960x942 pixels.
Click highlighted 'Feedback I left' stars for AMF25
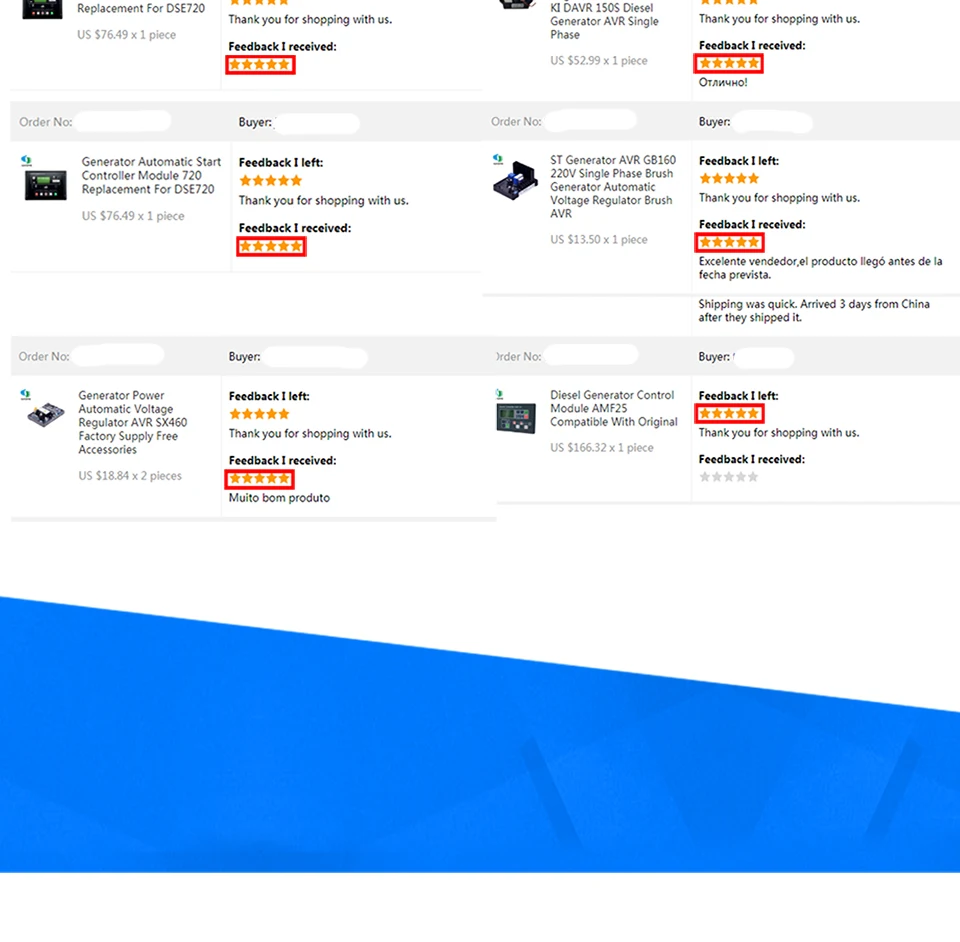pos(729,414)
